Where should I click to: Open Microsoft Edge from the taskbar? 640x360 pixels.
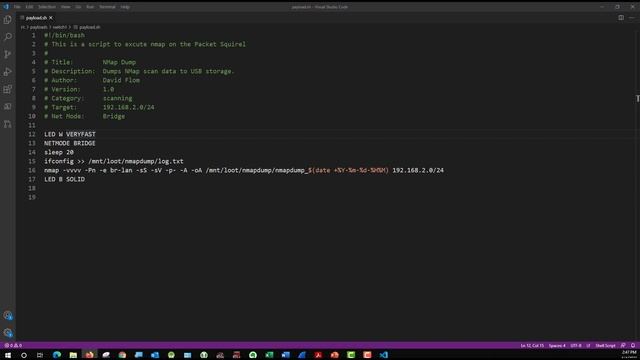pos(57,355)
